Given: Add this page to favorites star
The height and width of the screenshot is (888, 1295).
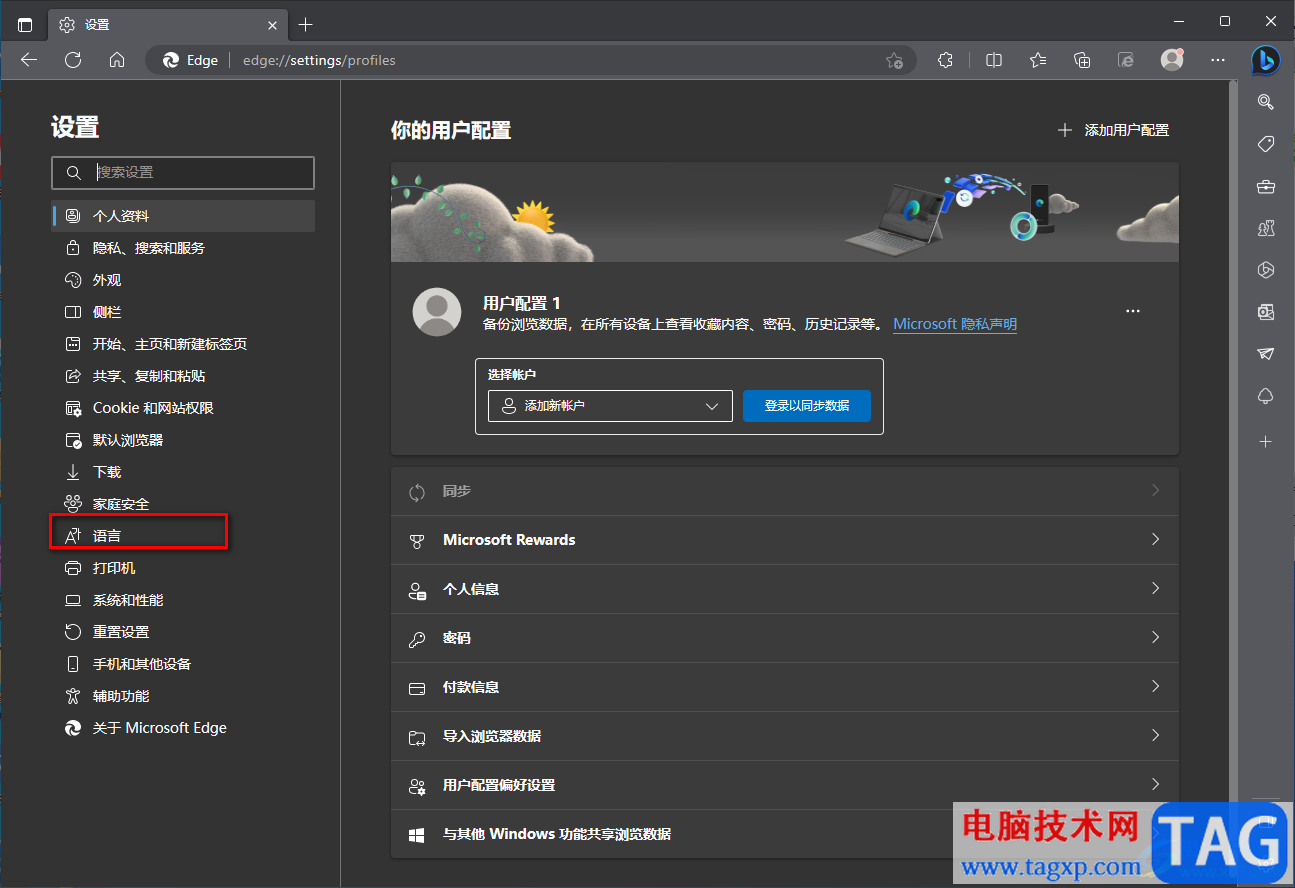Looking at the screenshot, I should [x=894, y=60].
